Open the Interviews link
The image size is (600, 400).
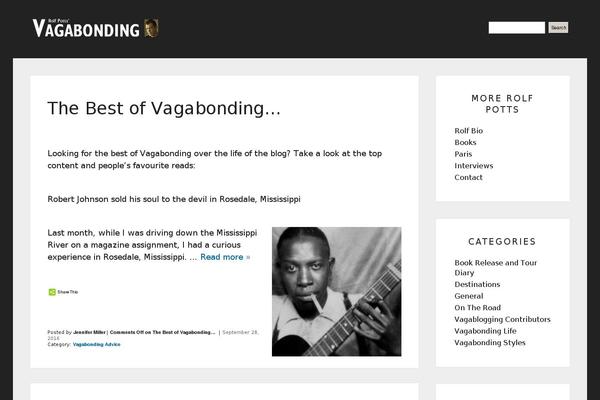(474, 166)
